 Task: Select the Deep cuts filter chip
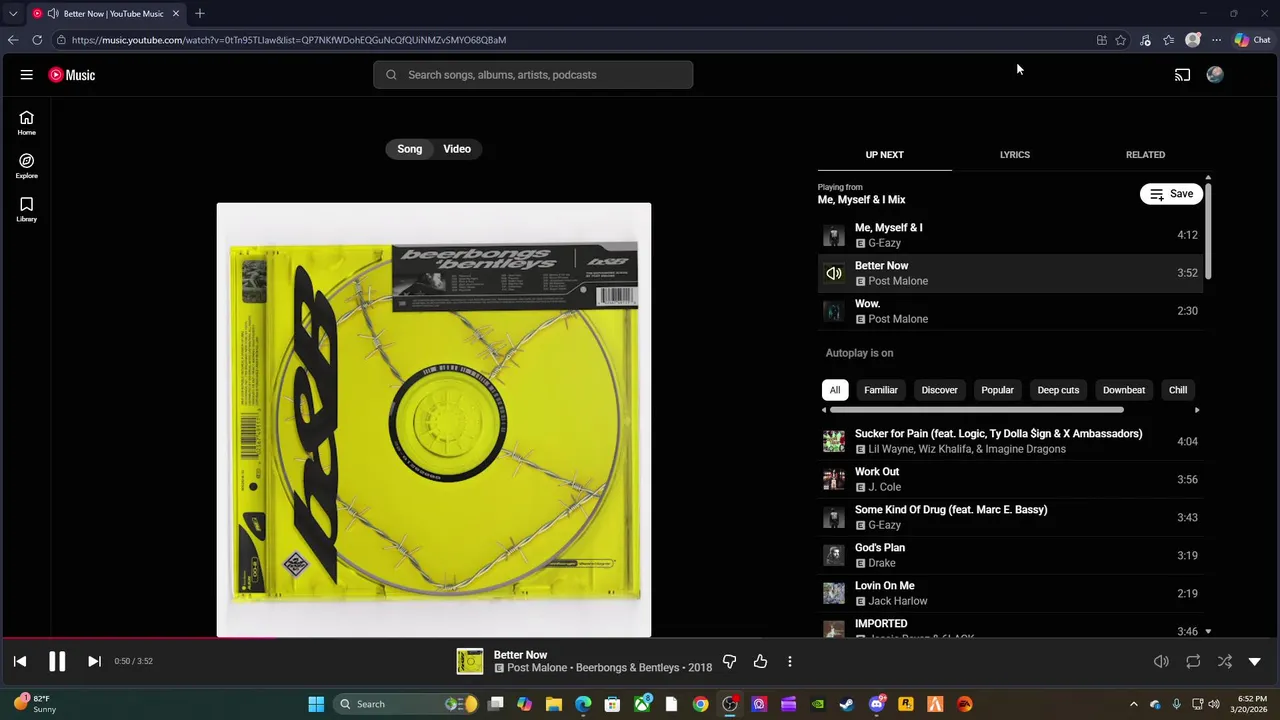[x=1058, y=390]
